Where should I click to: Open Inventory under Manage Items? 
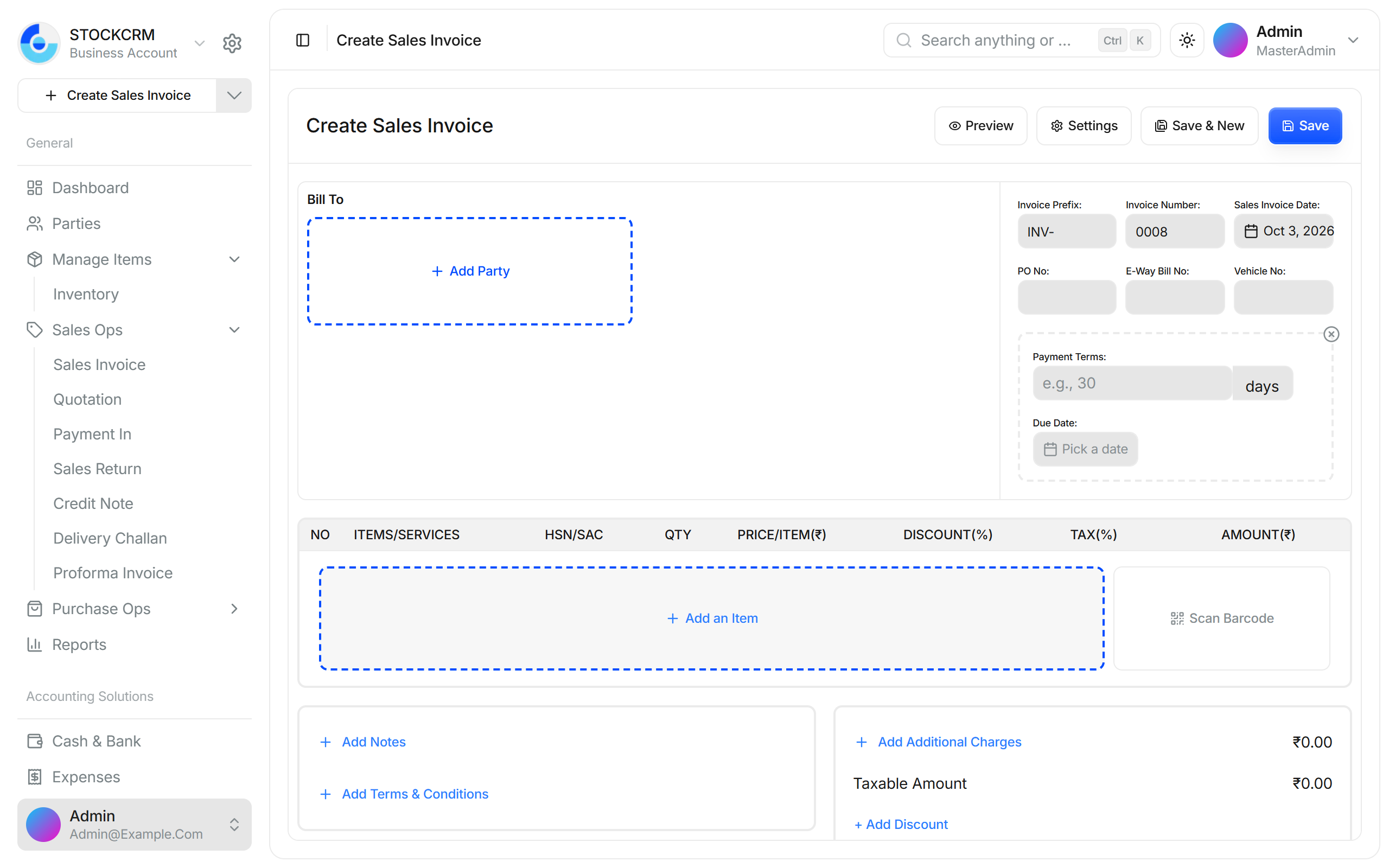pyautogui.click(x=86, y=294)
